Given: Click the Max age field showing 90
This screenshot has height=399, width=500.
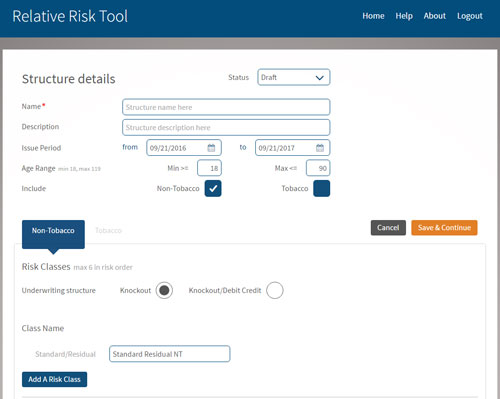Looking at the screenshot, I should [318, 168].
